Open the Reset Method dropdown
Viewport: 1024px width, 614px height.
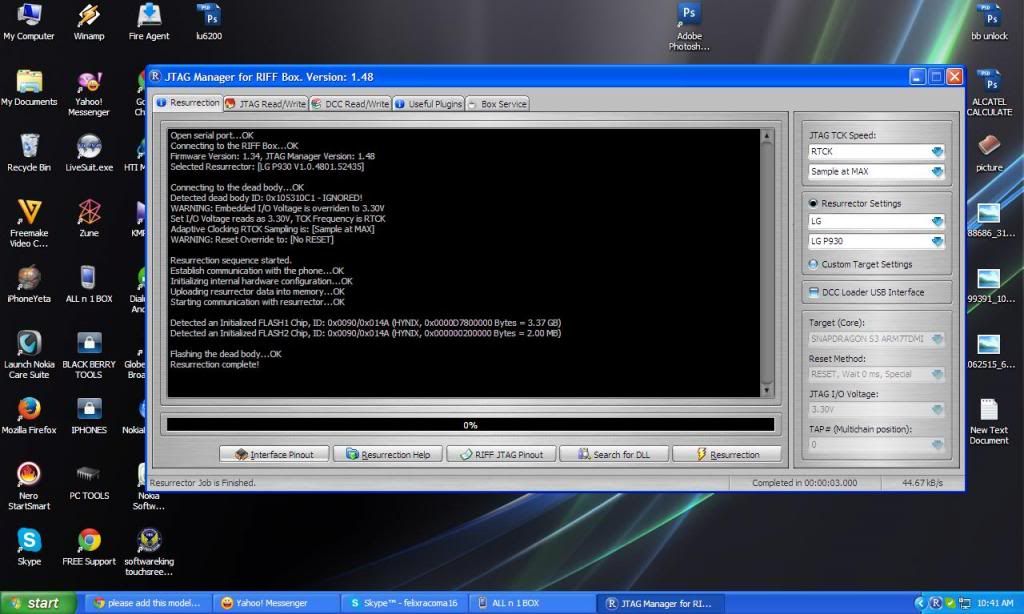pyautogui.click(x=877, y=374)
